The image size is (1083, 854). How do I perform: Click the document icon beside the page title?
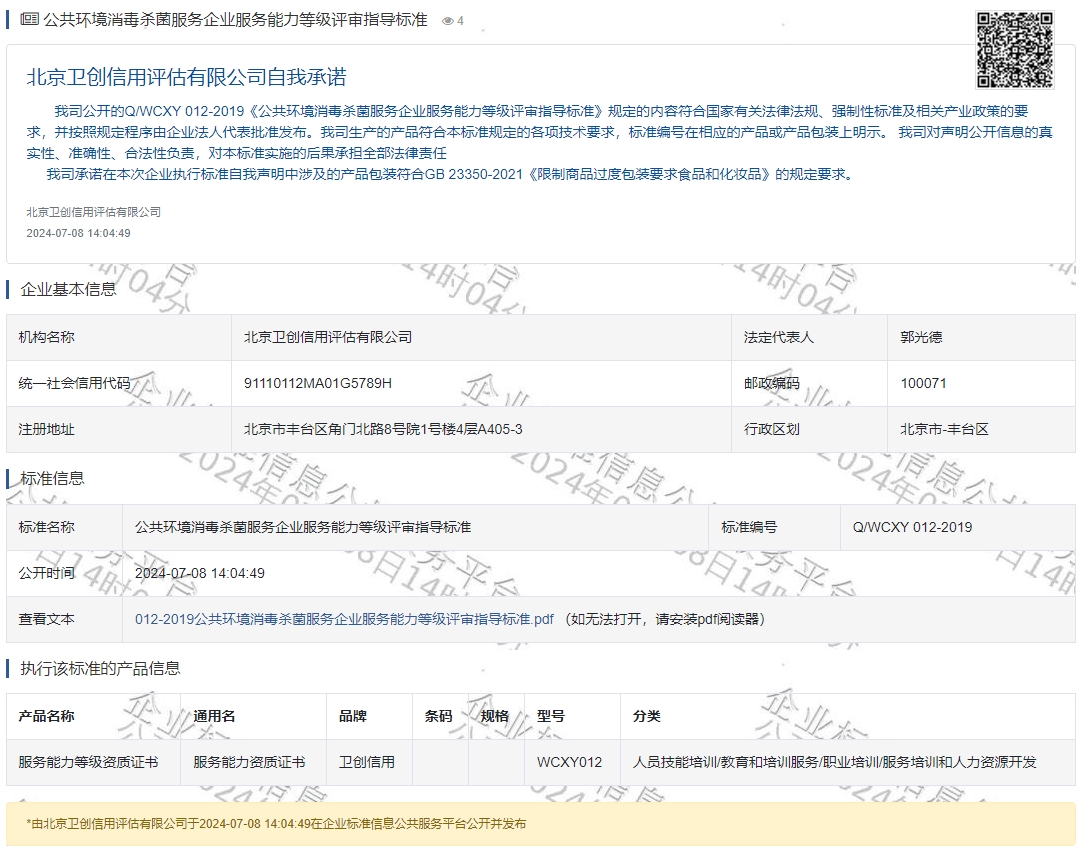click(30, 19)
